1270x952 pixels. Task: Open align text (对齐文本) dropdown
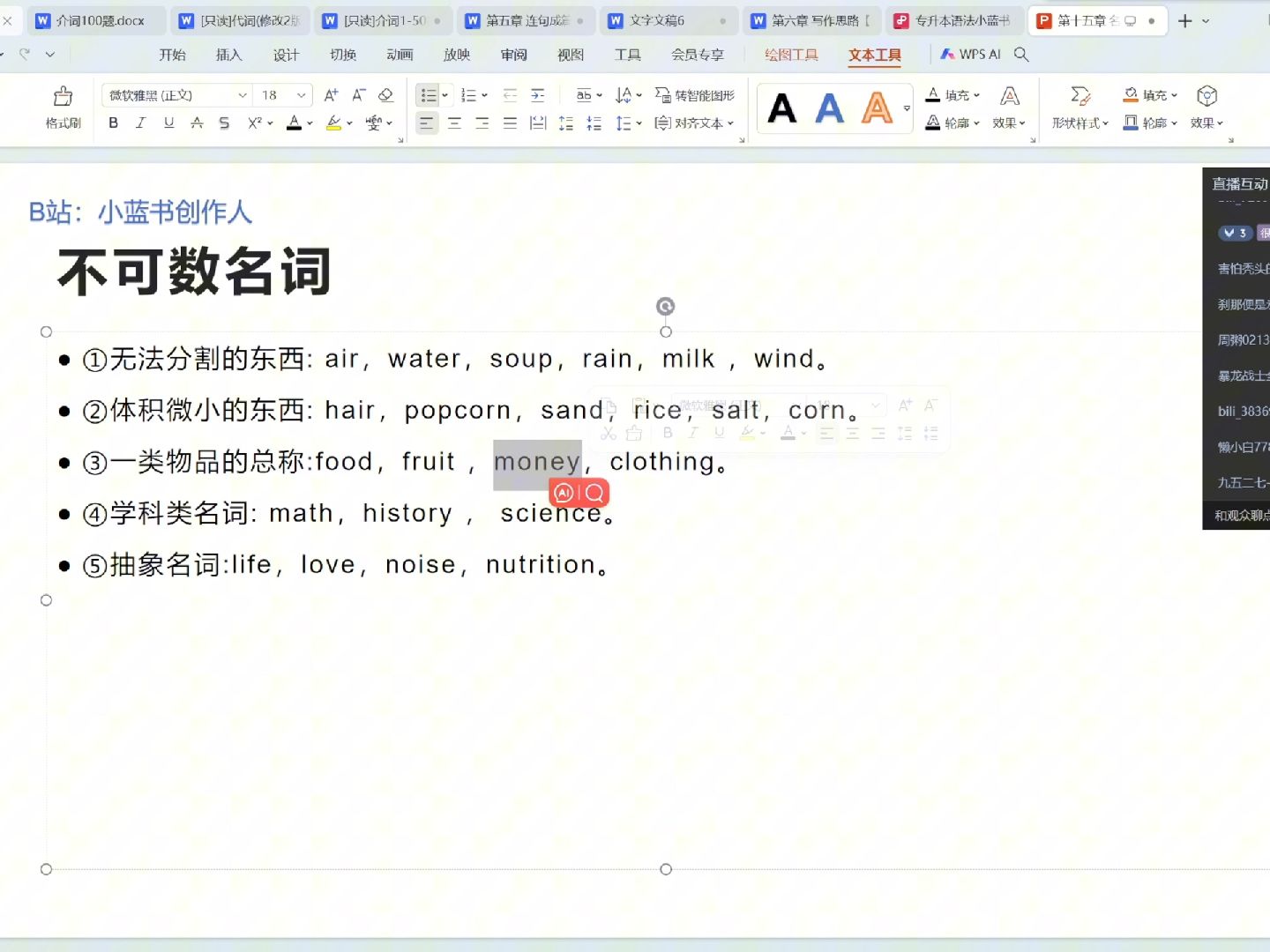(695, 123)
